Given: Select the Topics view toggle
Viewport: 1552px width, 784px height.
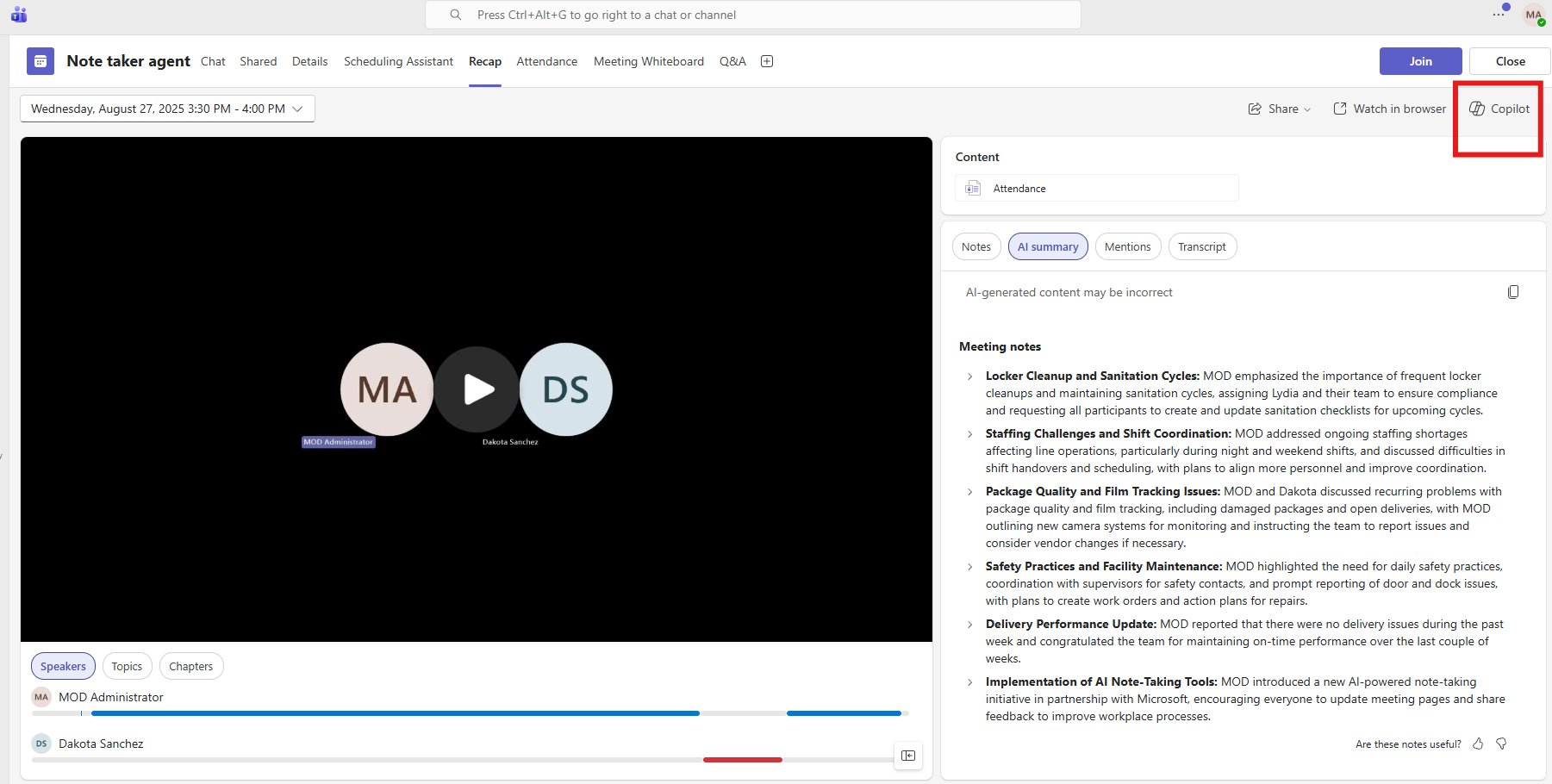Looking at the screenshot, I should coord(127,666).
